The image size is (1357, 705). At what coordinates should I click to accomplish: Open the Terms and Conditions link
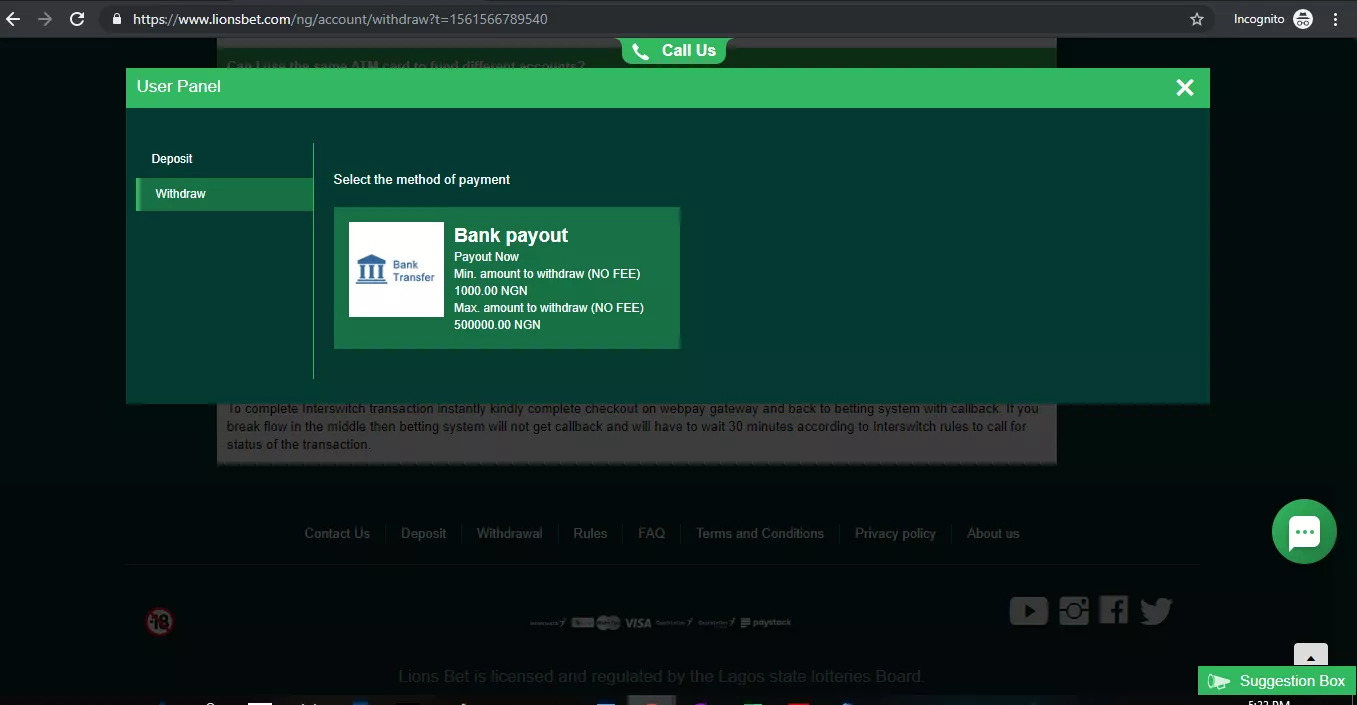pyautogui.click(x=759, y=533)
